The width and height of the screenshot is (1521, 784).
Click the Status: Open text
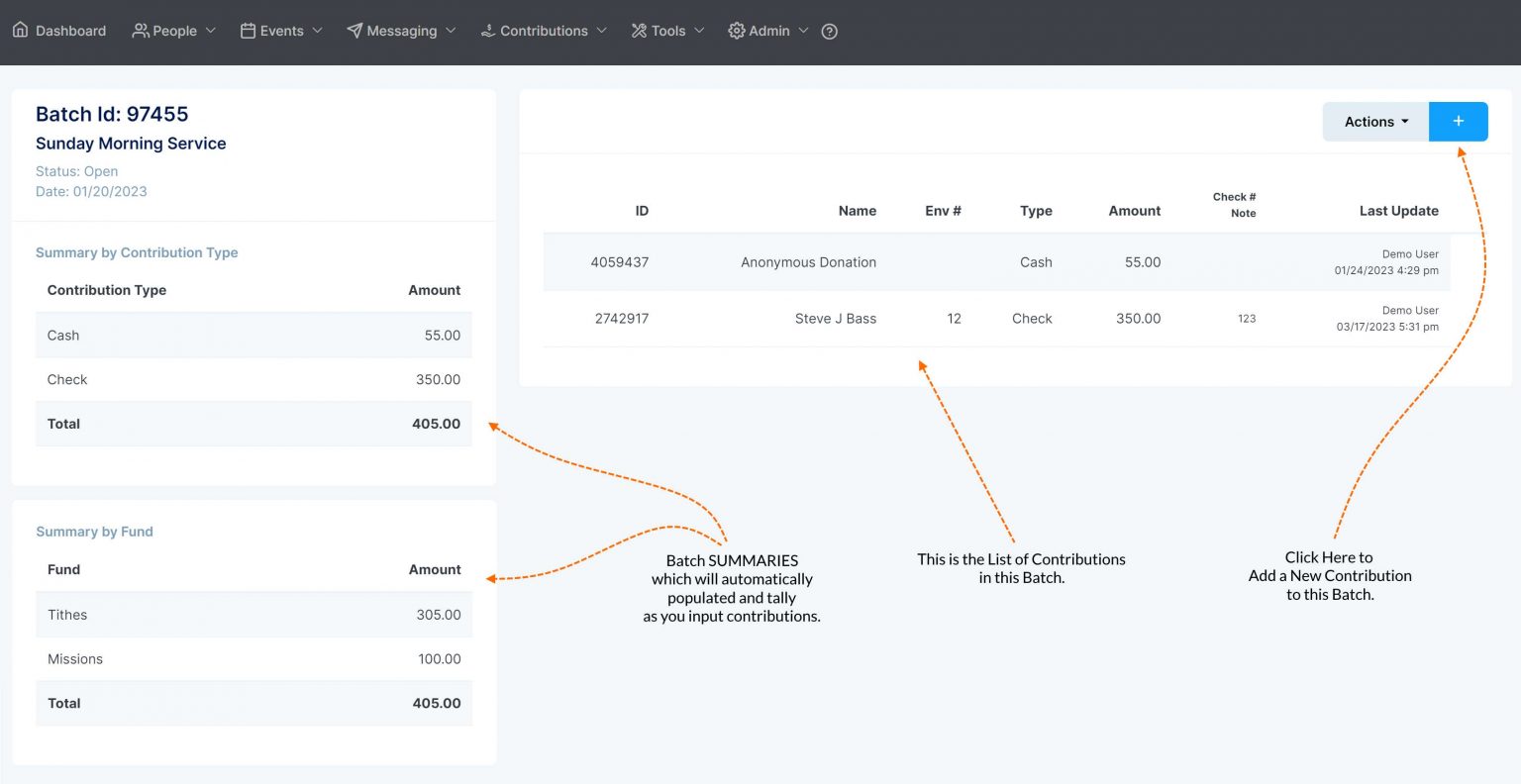click(x=76, y=171)
